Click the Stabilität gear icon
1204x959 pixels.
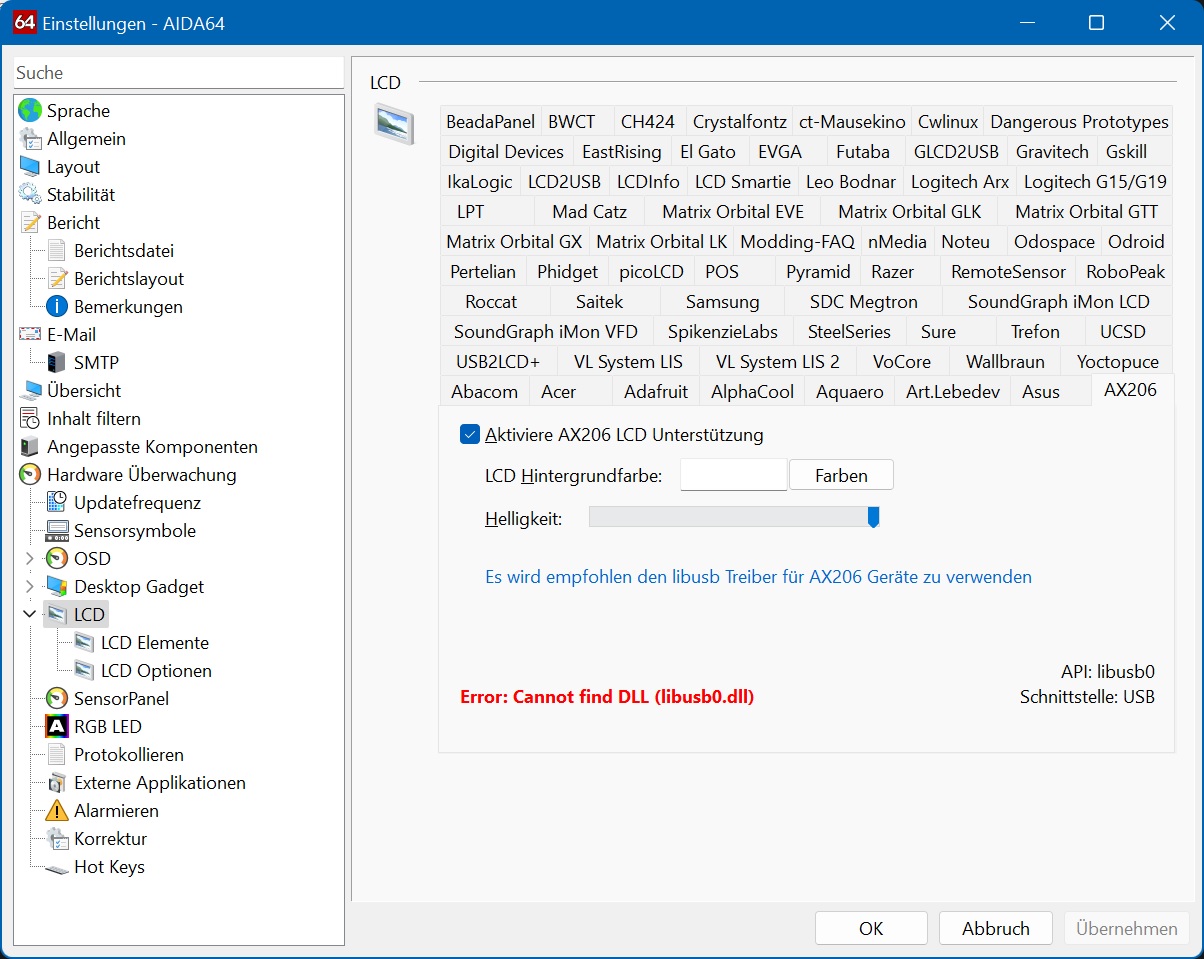31,195
